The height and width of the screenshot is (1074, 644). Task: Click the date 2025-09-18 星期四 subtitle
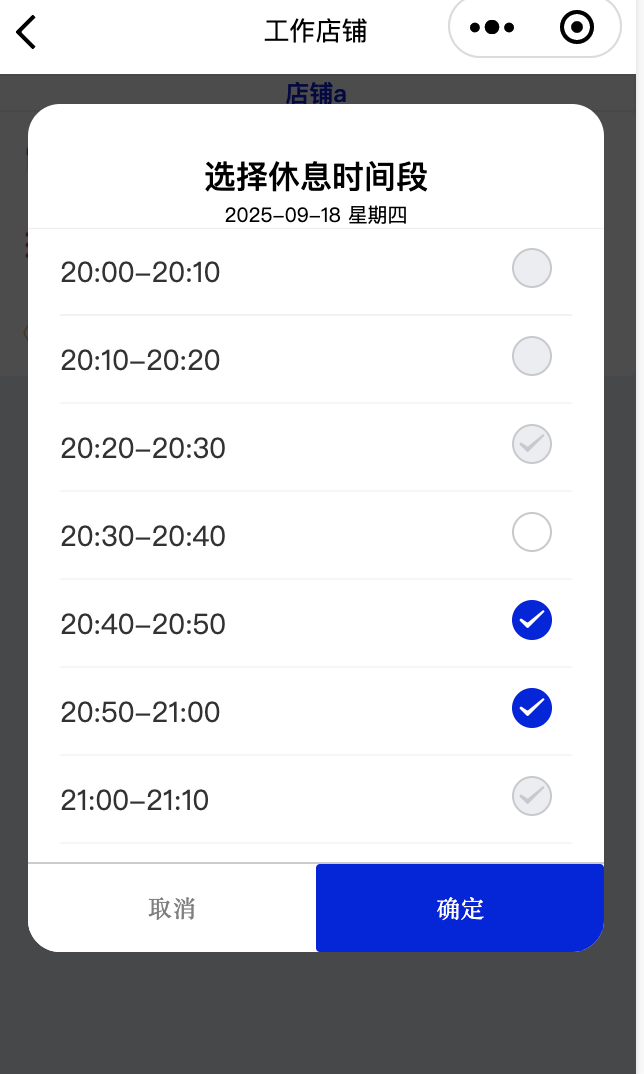pos(316,215)
